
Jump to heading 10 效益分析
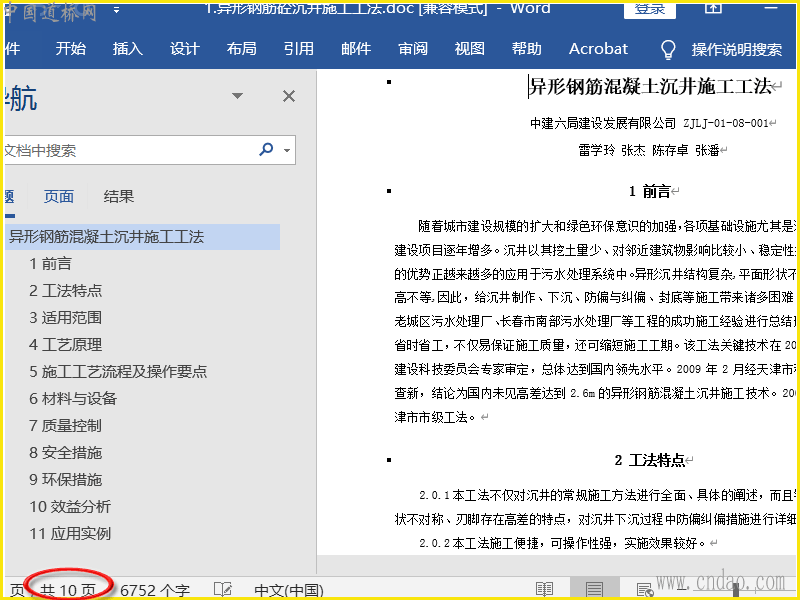click(70, 507)
